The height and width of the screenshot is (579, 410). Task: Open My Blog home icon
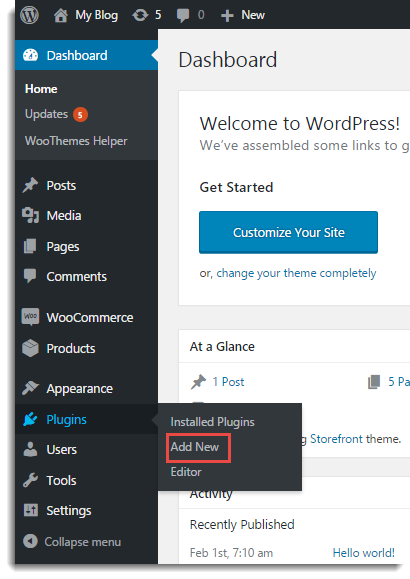(x=61, y=15)
